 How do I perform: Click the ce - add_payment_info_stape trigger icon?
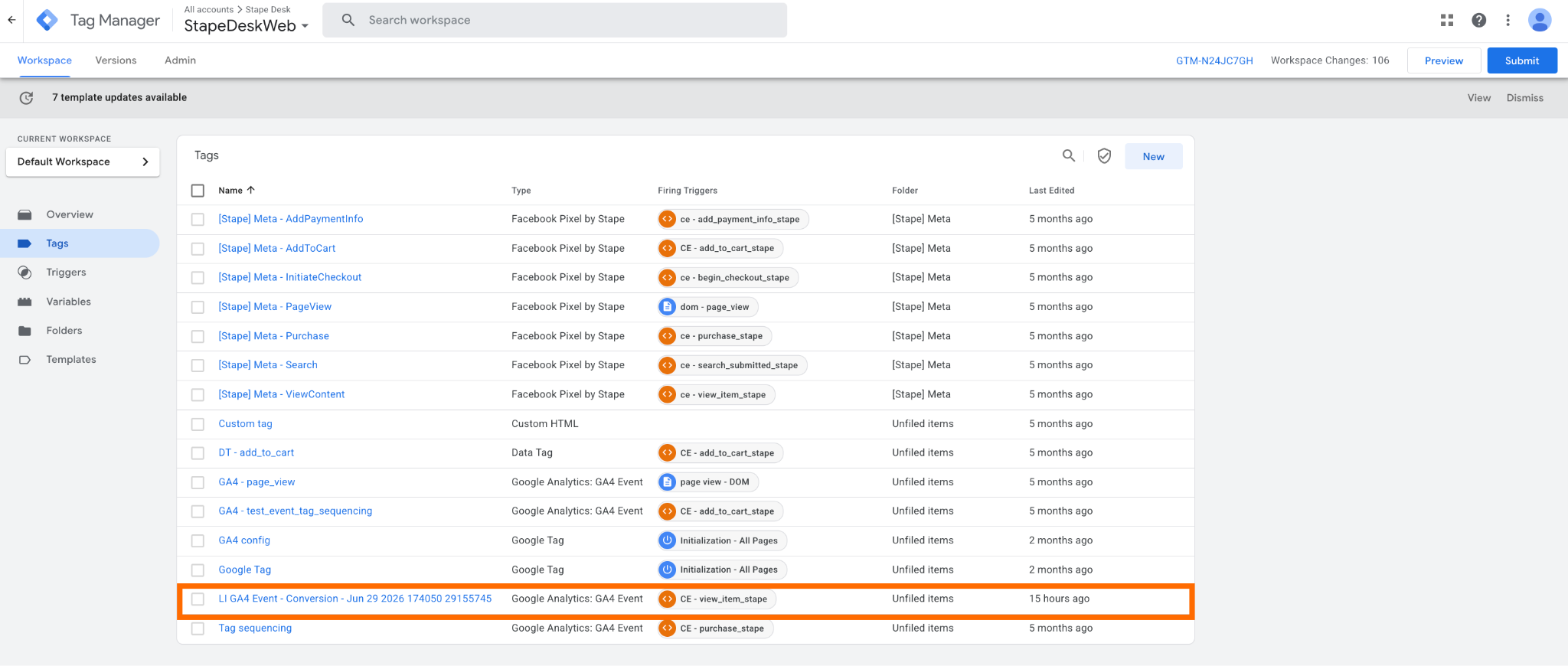[668, 219]
